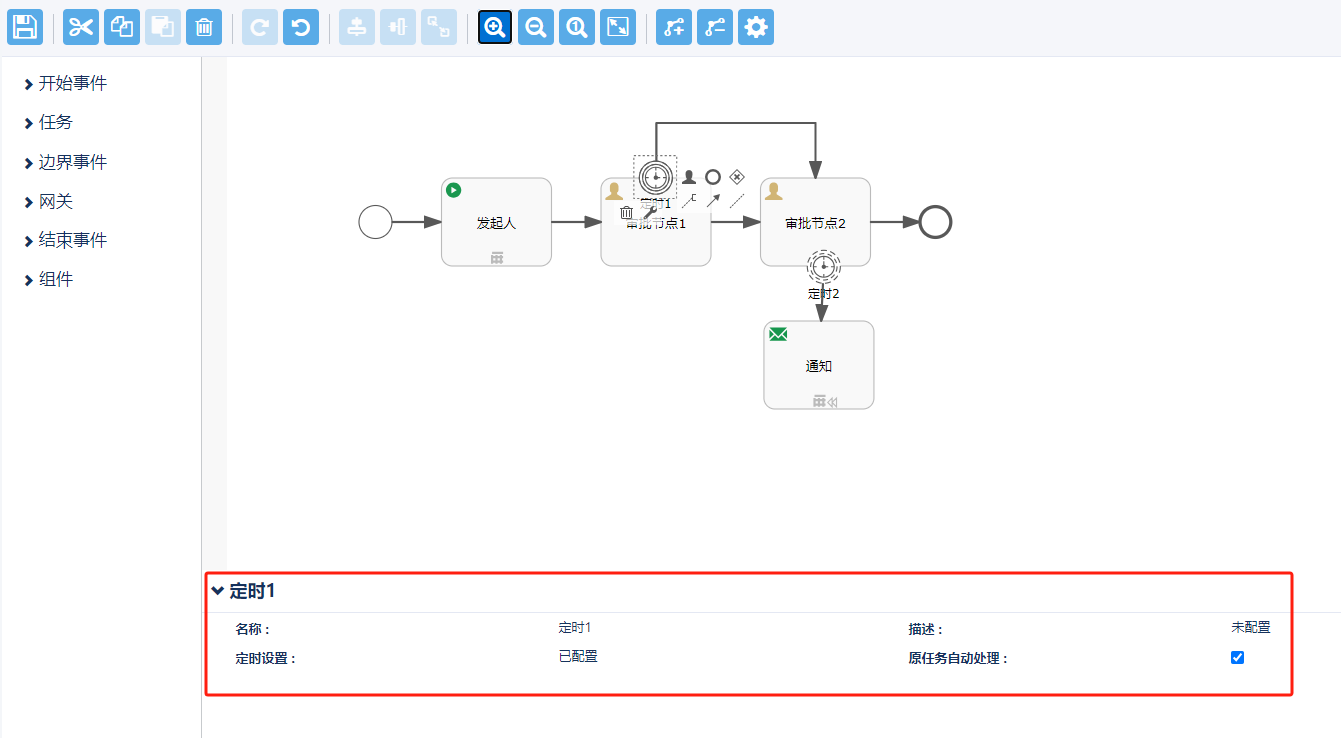Click the fit-to-screen zoom icon
This screenshot has width=1341, height=738.
[618, 27]
